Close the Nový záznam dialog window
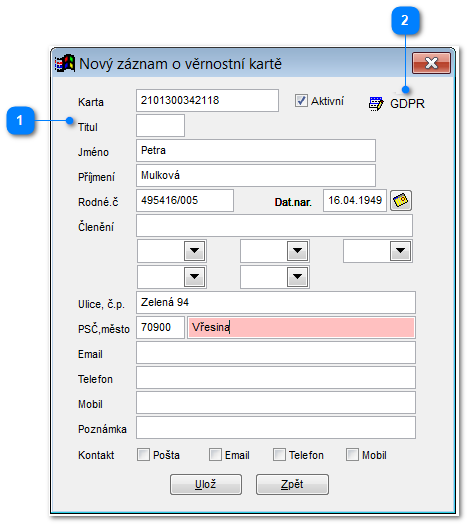 [431, 63]
